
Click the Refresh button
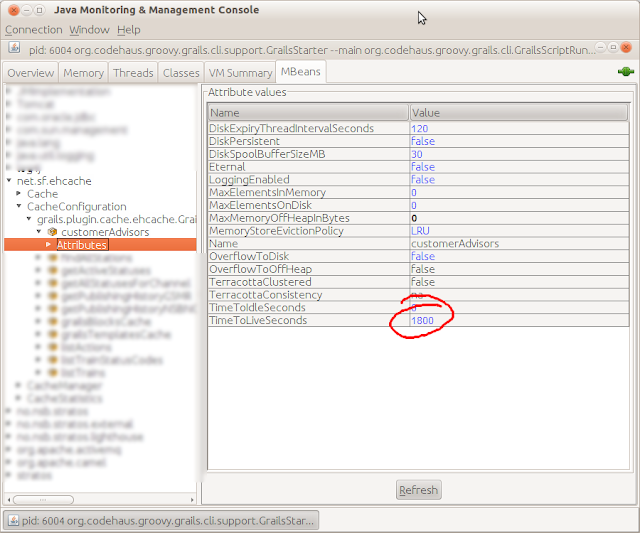[418, 490]
